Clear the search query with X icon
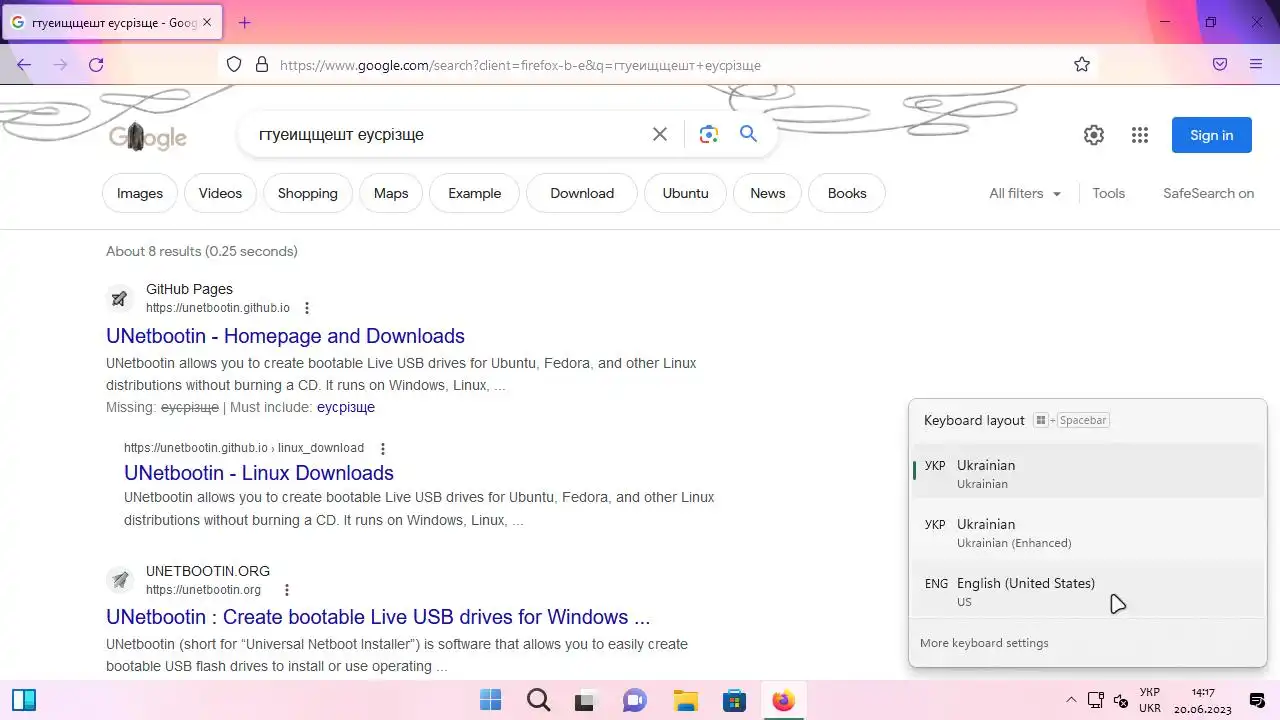1280x720 pixels. point(660,134)
